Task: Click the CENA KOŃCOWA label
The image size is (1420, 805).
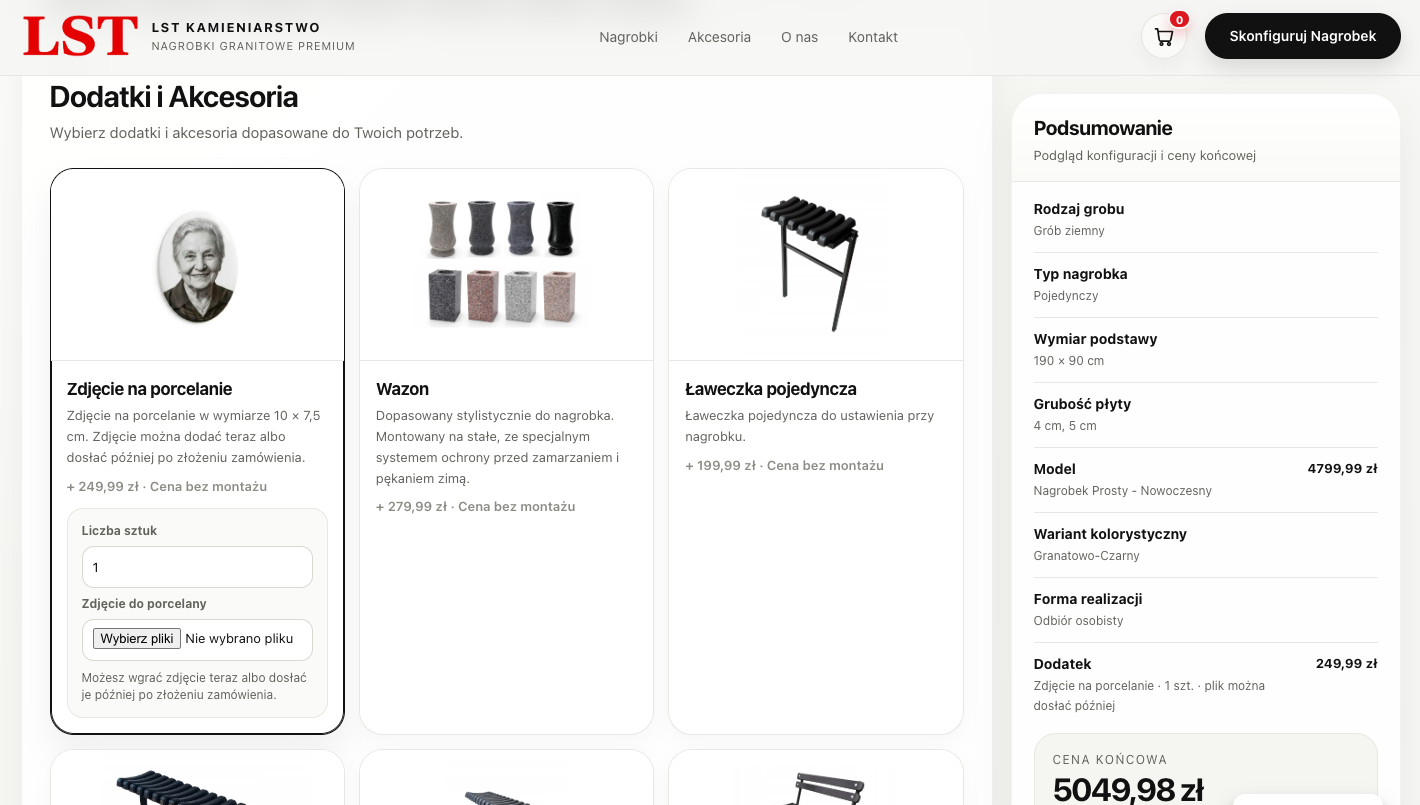Action: 1110,760
